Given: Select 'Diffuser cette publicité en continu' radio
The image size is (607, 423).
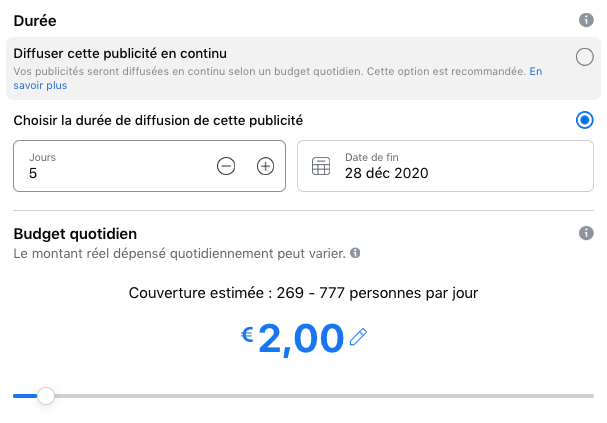Looking at the screenshot, I should pos(585,57).
